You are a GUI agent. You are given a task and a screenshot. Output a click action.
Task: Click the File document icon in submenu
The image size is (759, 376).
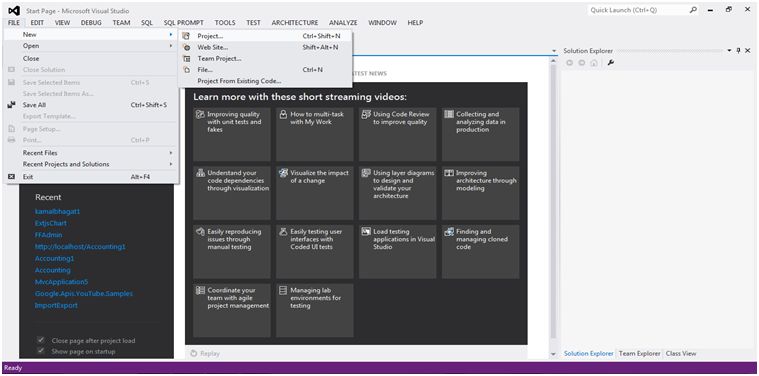(186, 70)
